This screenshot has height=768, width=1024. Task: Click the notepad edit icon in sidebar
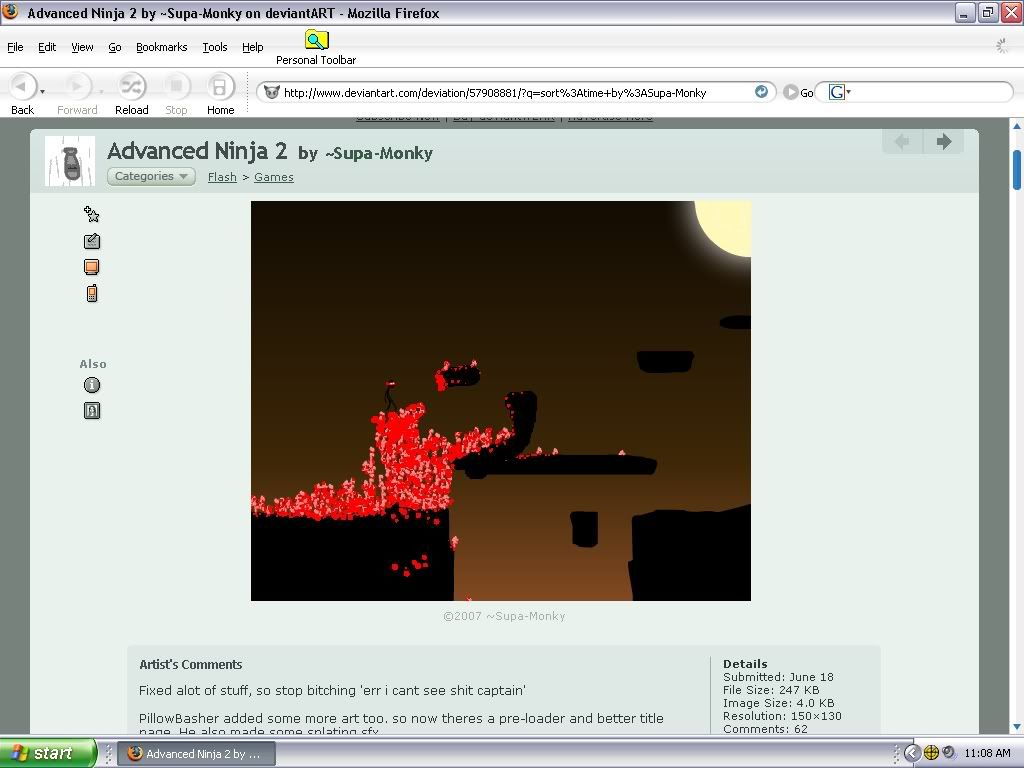91,241
